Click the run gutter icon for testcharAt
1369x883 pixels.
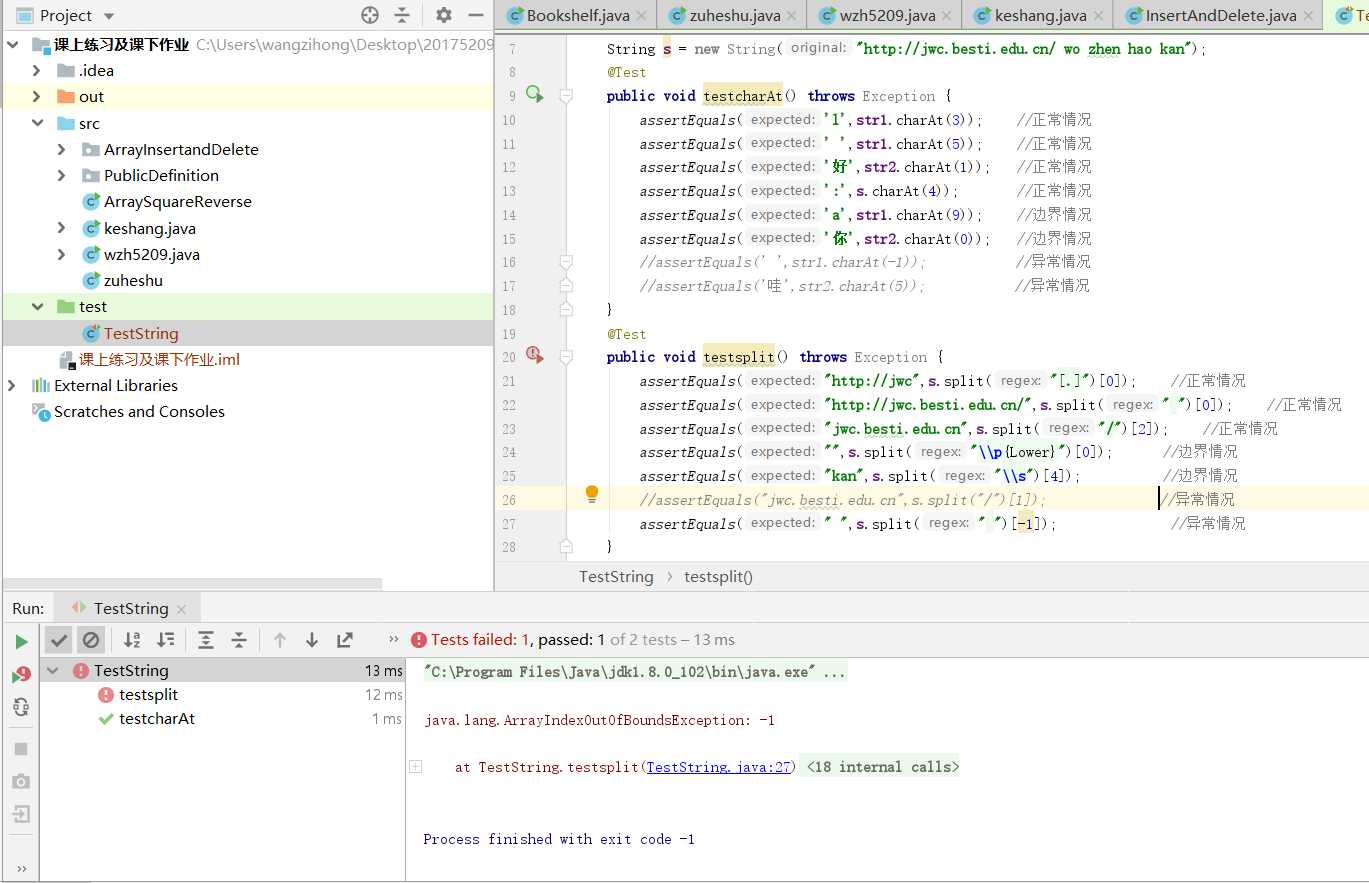tap(534, 95)
